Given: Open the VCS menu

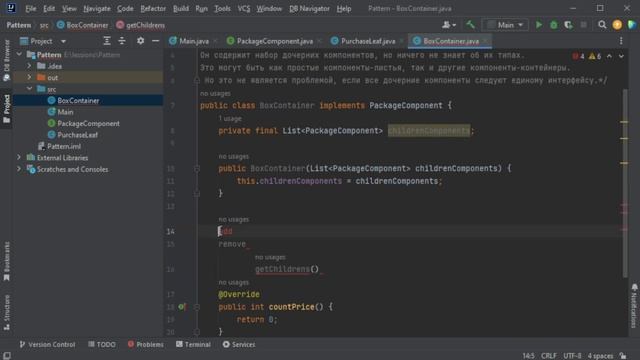Looking at the screenshot, I should [244, 9].
